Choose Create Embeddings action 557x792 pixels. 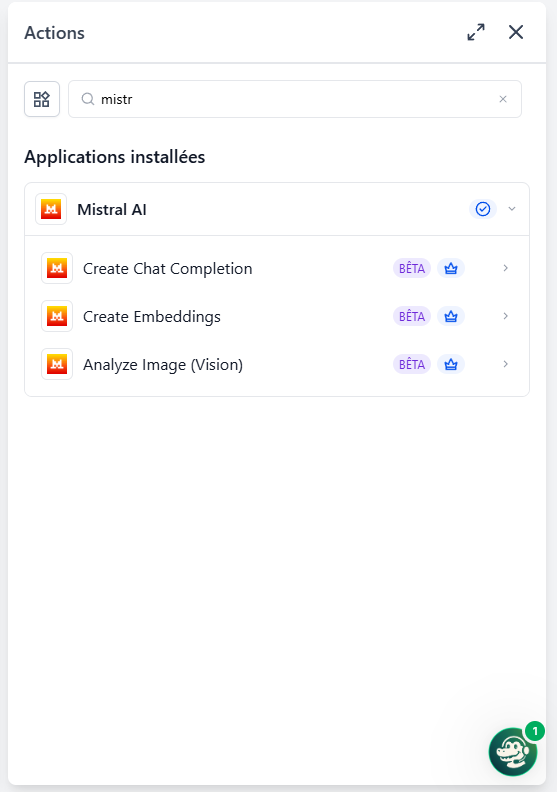pyautogui.click(x=277, y=316)
